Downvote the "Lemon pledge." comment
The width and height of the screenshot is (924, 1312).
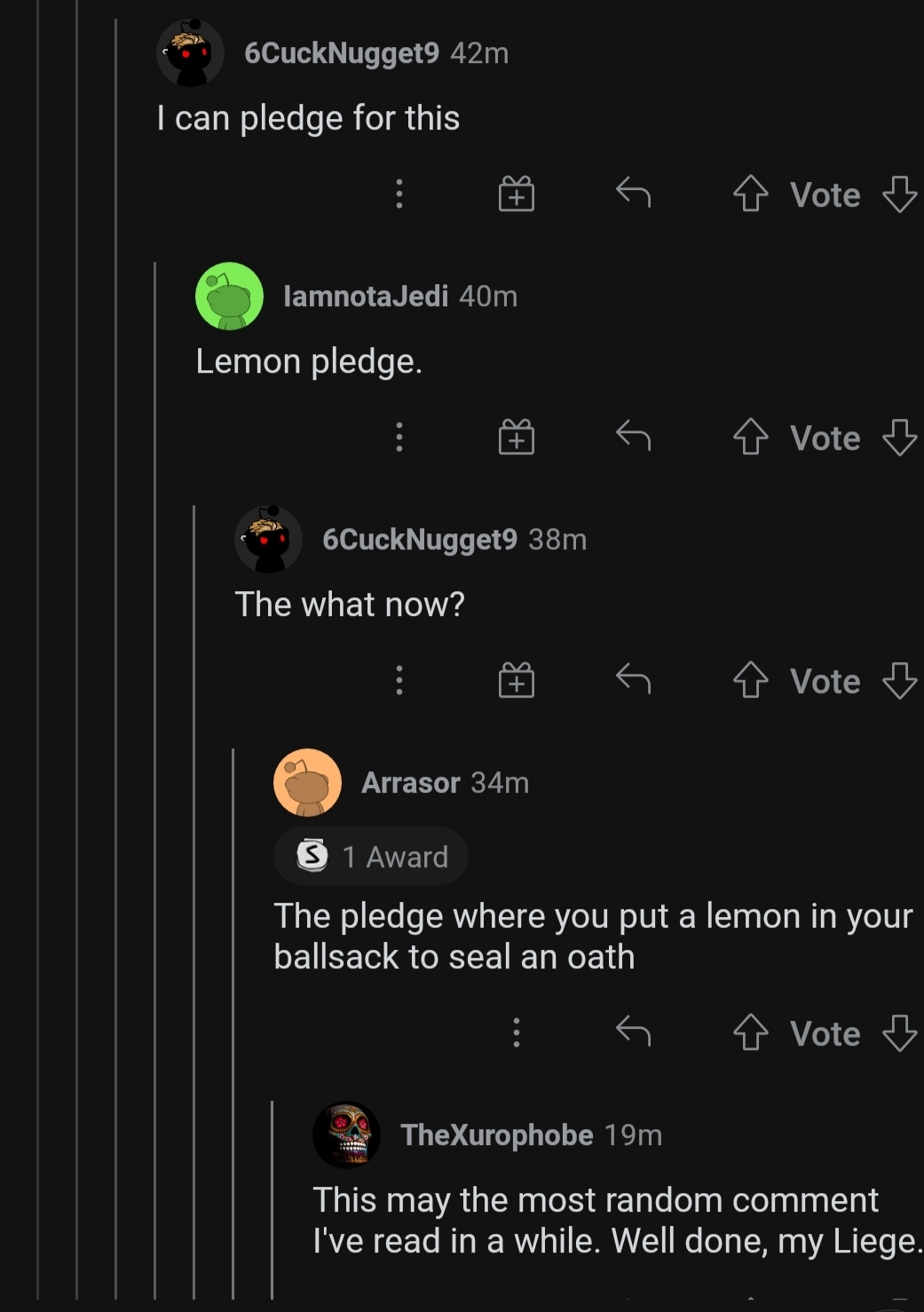[x=899, y=437]
